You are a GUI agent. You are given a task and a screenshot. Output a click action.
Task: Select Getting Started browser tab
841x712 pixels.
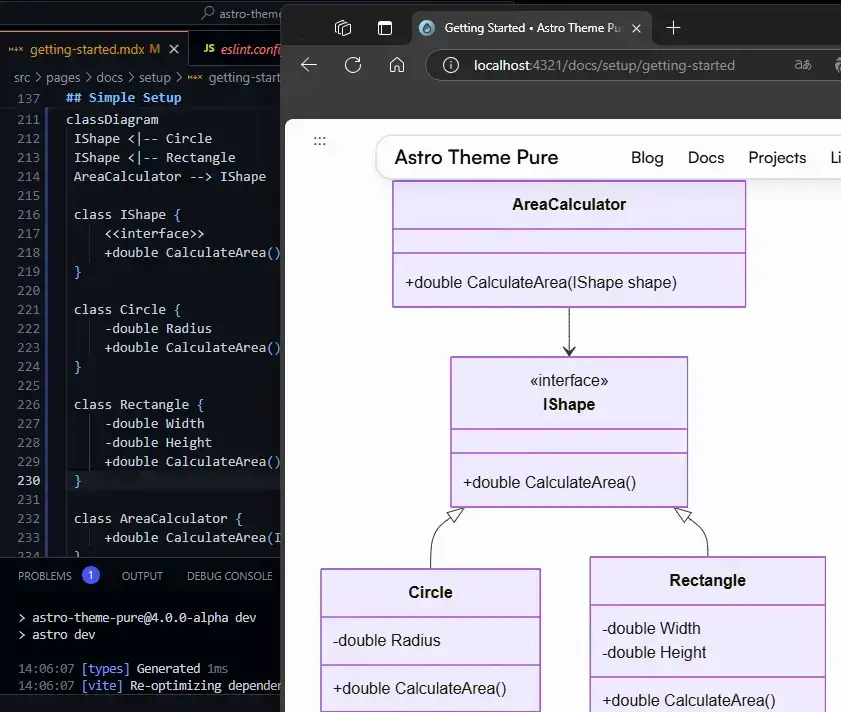532,28
